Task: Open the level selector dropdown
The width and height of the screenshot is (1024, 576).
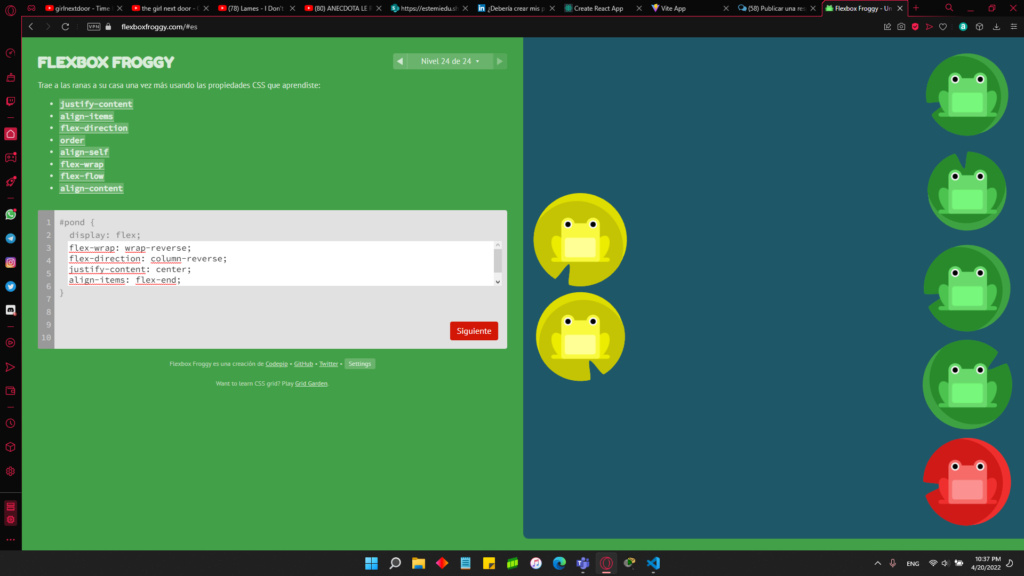Action: point(450,61)
